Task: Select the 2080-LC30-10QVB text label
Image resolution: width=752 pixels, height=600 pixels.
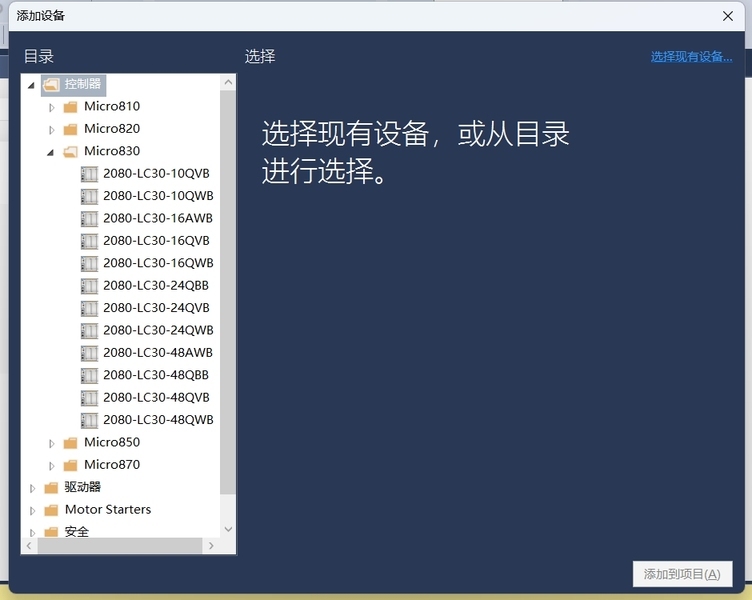Action: click(x=156, y=174)
